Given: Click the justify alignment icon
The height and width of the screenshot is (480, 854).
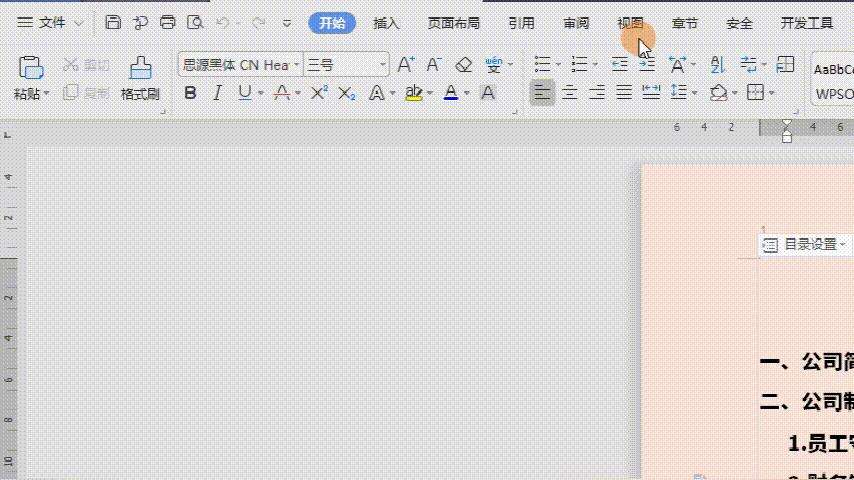Looking at the screenshot, I should pos(624,93).
